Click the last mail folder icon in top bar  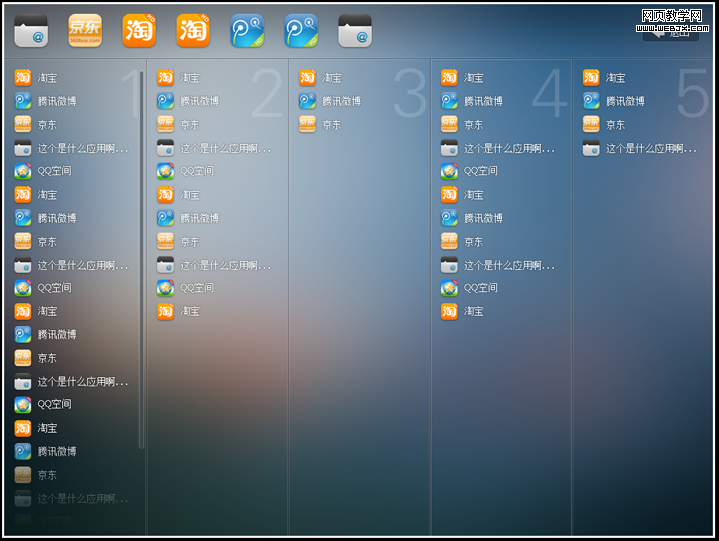tap(355, 31)
